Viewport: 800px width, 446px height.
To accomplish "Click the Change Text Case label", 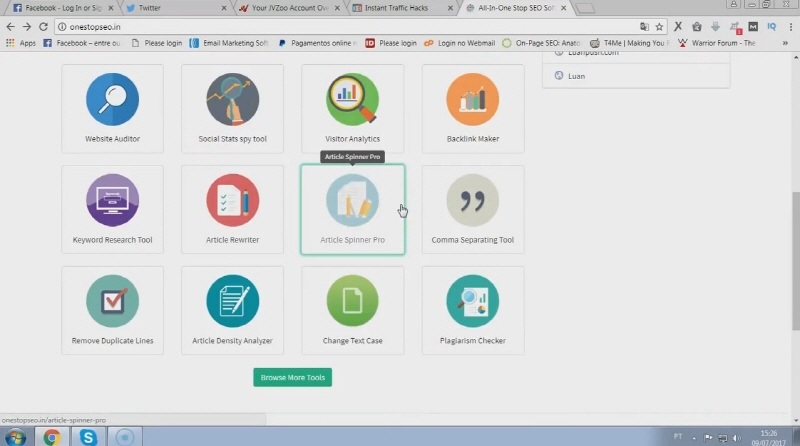I will [x=353, y=341].
